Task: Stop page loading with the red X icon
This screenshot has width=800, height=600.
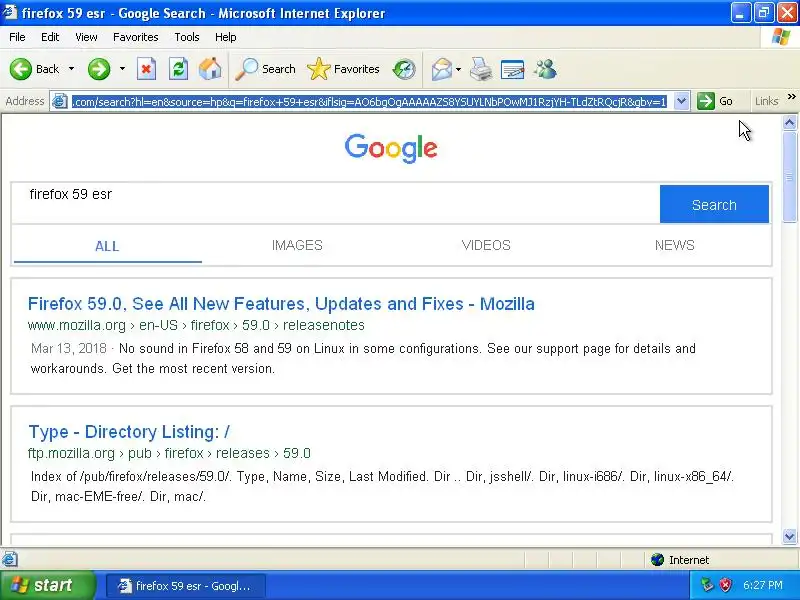Action: [146, 69]
